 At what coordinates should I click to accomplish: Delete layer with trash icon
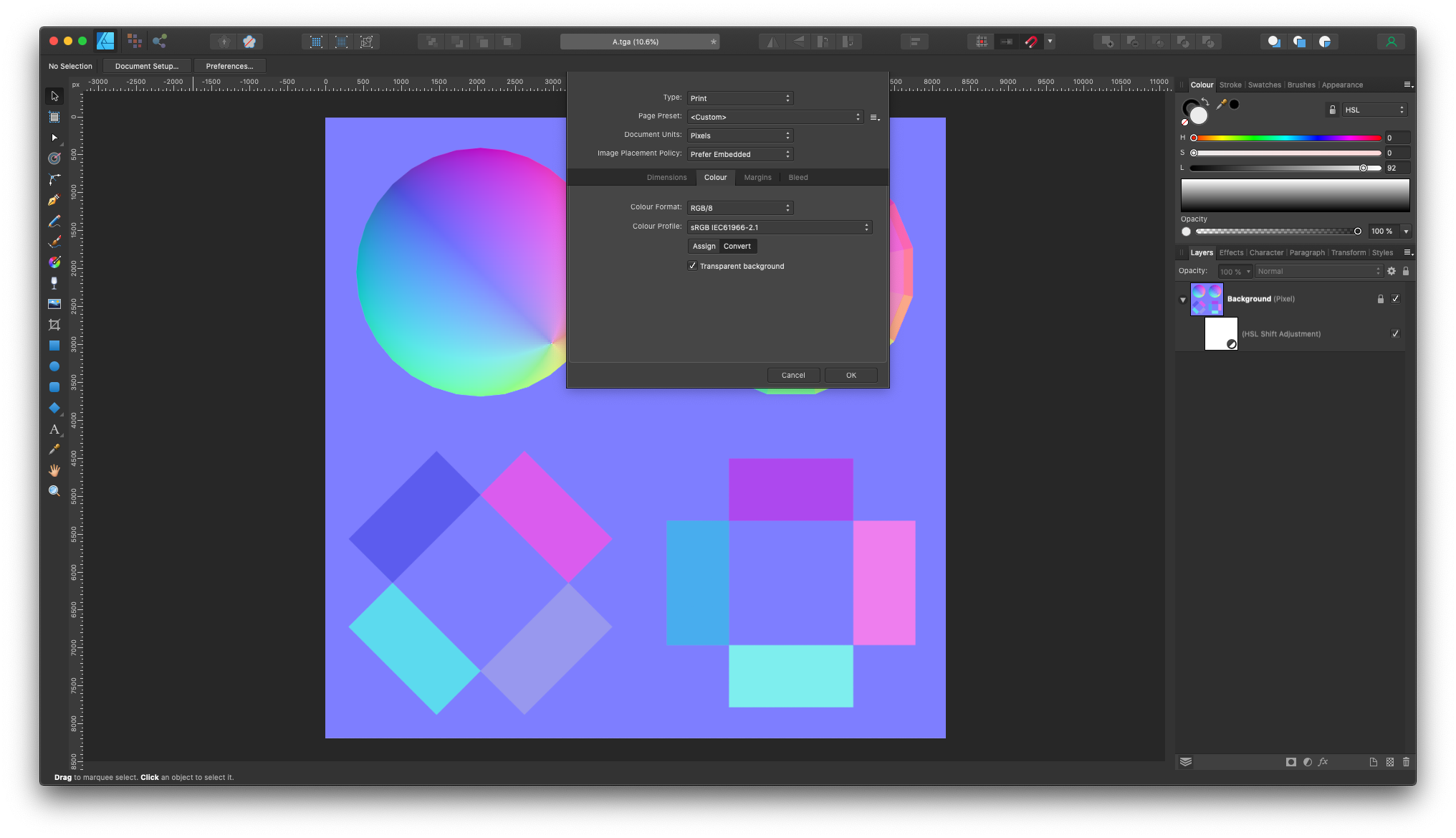pos(1406,762)
